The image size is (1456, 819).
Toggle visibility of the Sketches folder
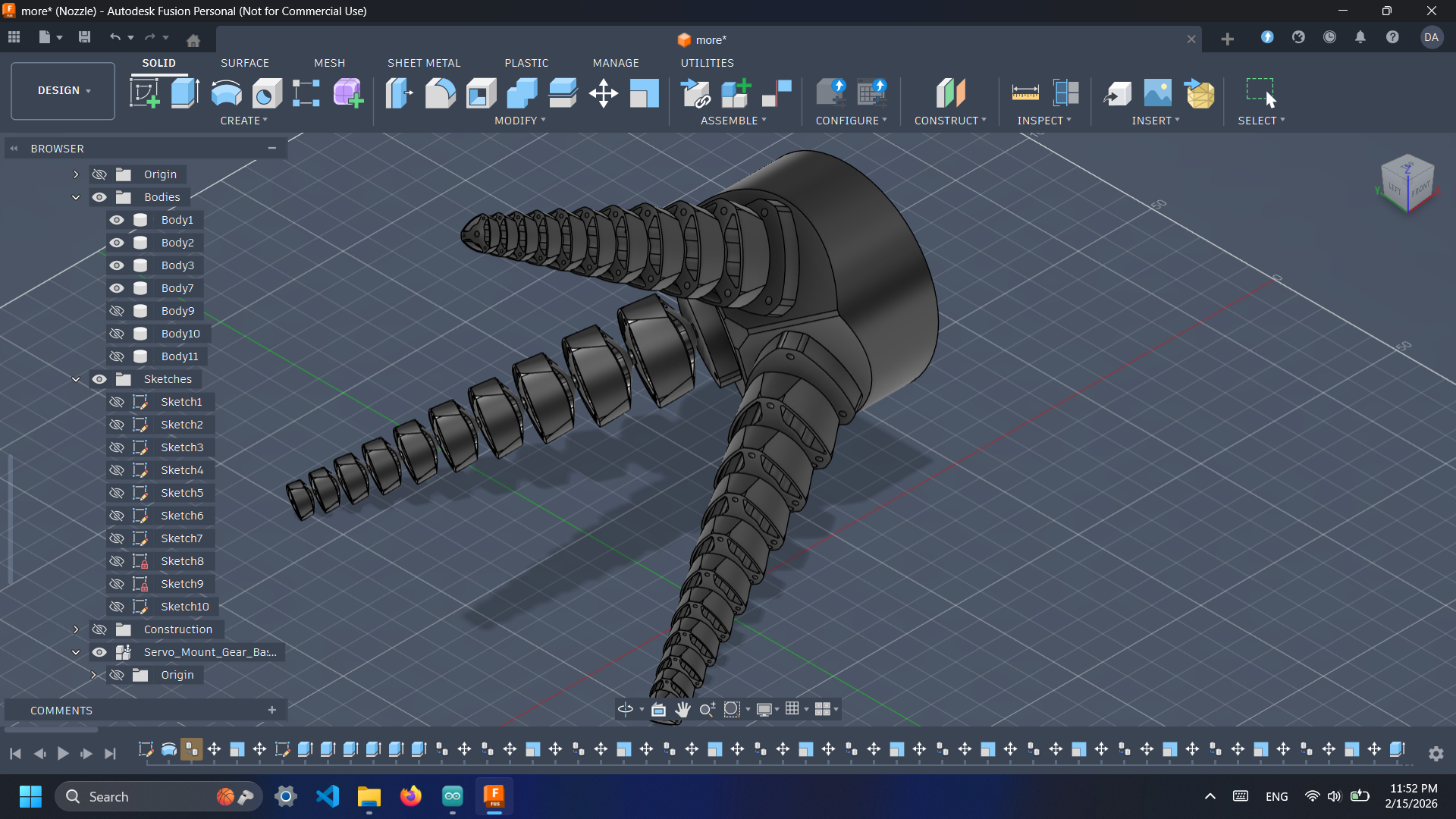99,379
